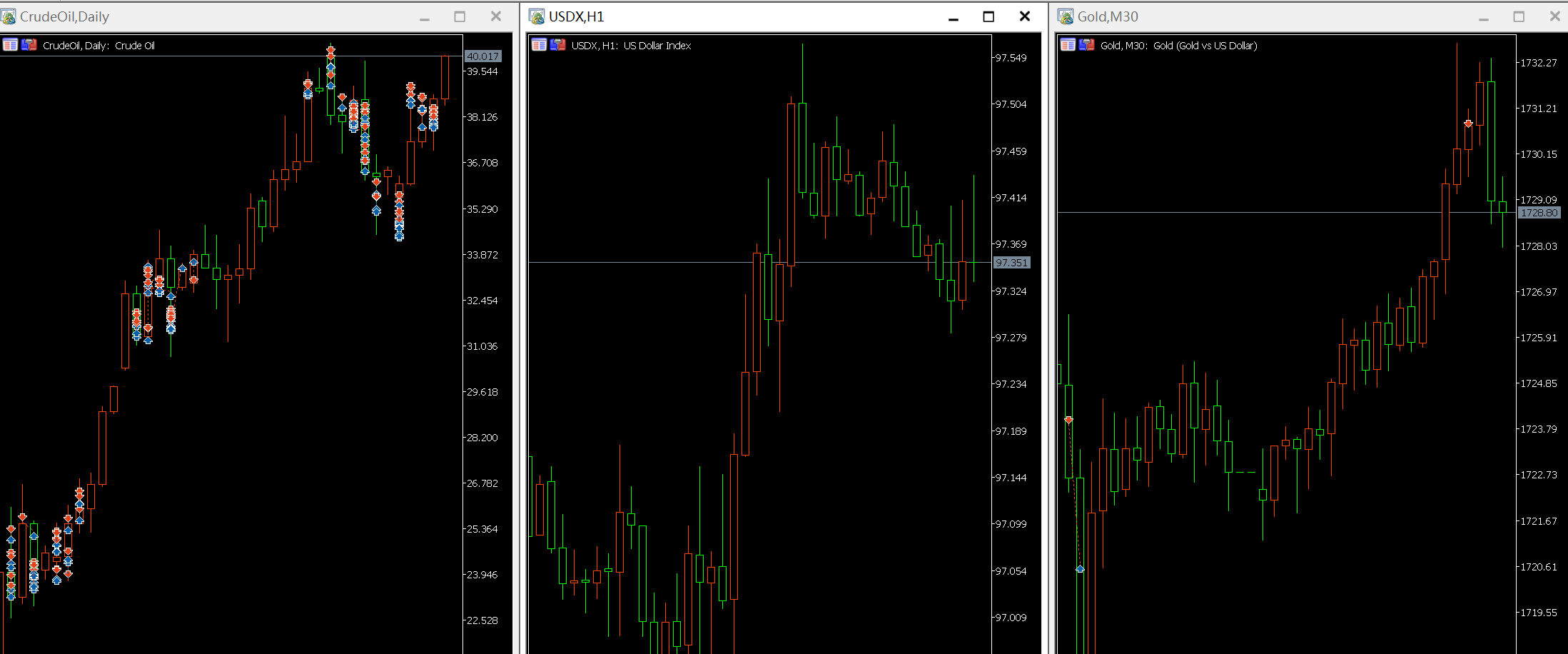Viewport: 1568px width, 654px height.
Task: Maximize the Gold,M30 chart window
Action: [x=1519, y=16]
